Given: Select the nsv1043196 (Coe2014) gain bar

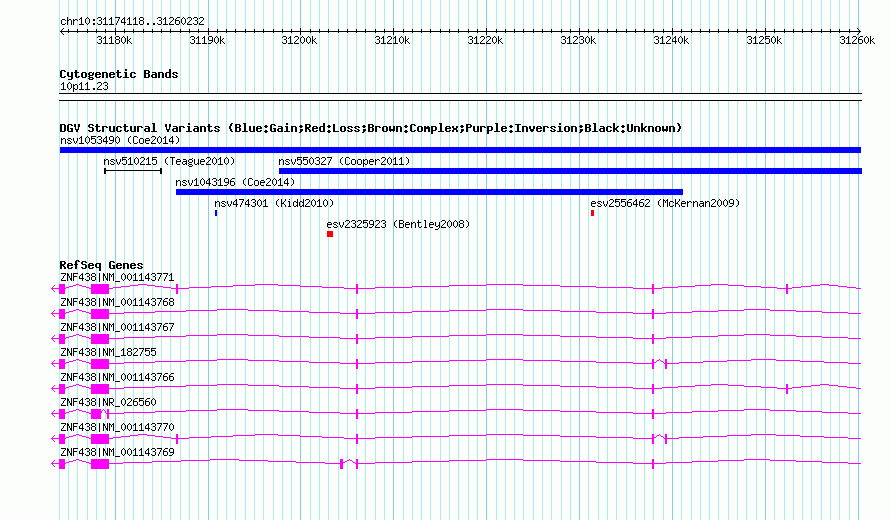Looking at the screenshot, I should [x=429, y=192].
